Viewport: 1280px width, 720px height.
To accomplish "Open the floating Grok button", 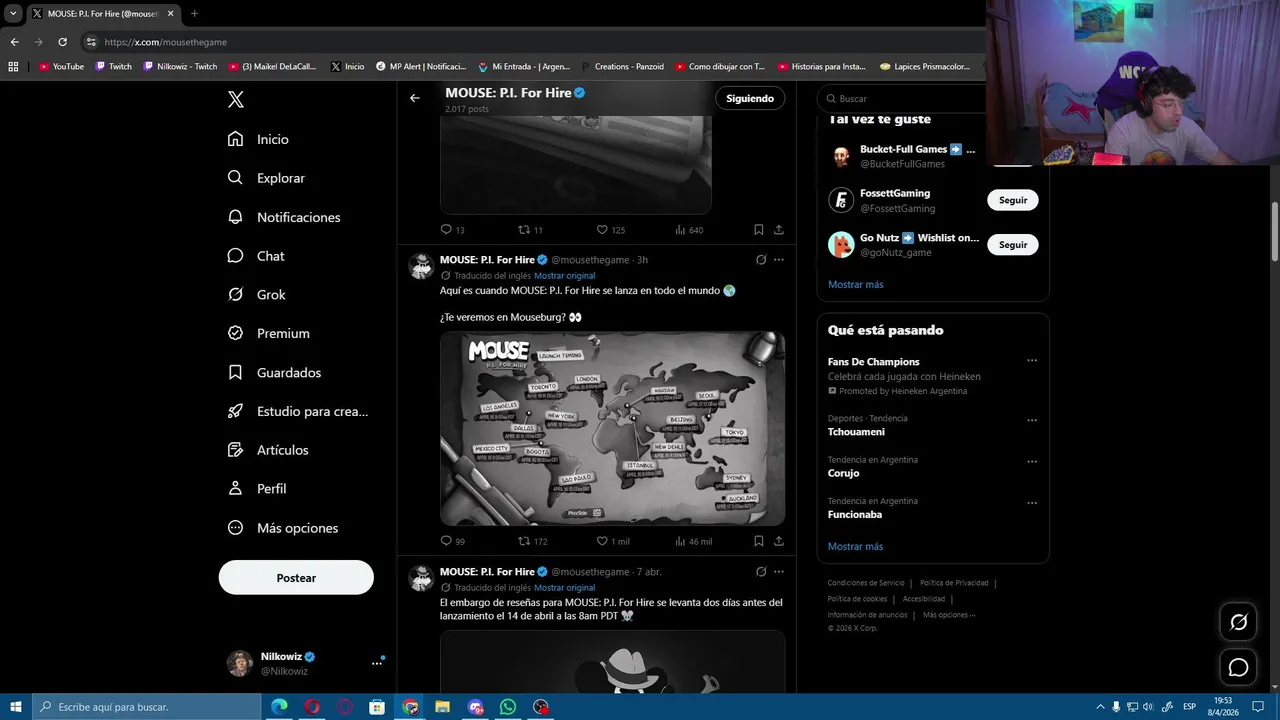I will tap(1238, 622).
